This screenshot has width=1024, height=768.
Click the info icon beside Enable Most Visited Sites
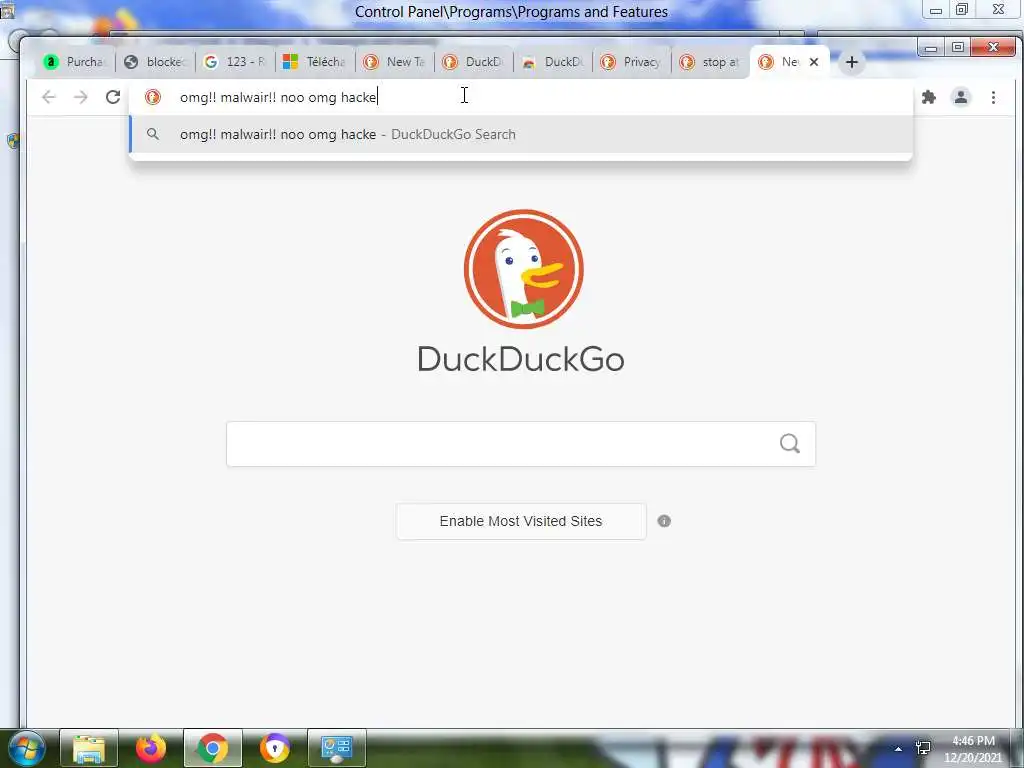[664, 521]
